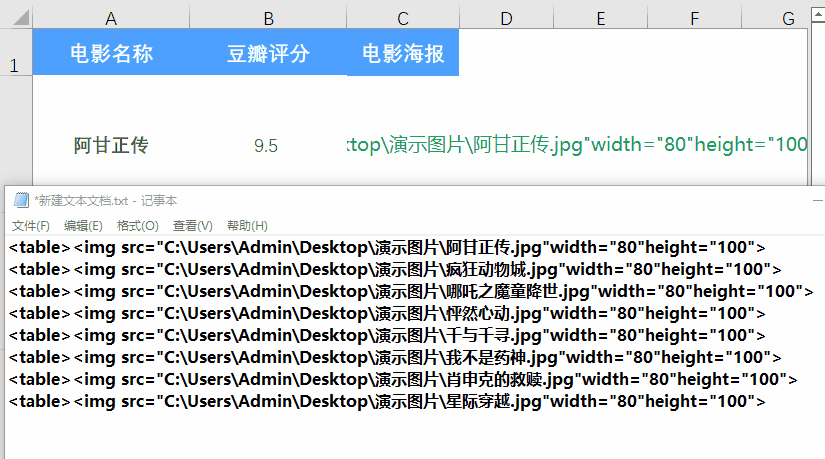Screen dimensions: 825x459
Task: Select column A header in Excel
Action: click(111, 18)
